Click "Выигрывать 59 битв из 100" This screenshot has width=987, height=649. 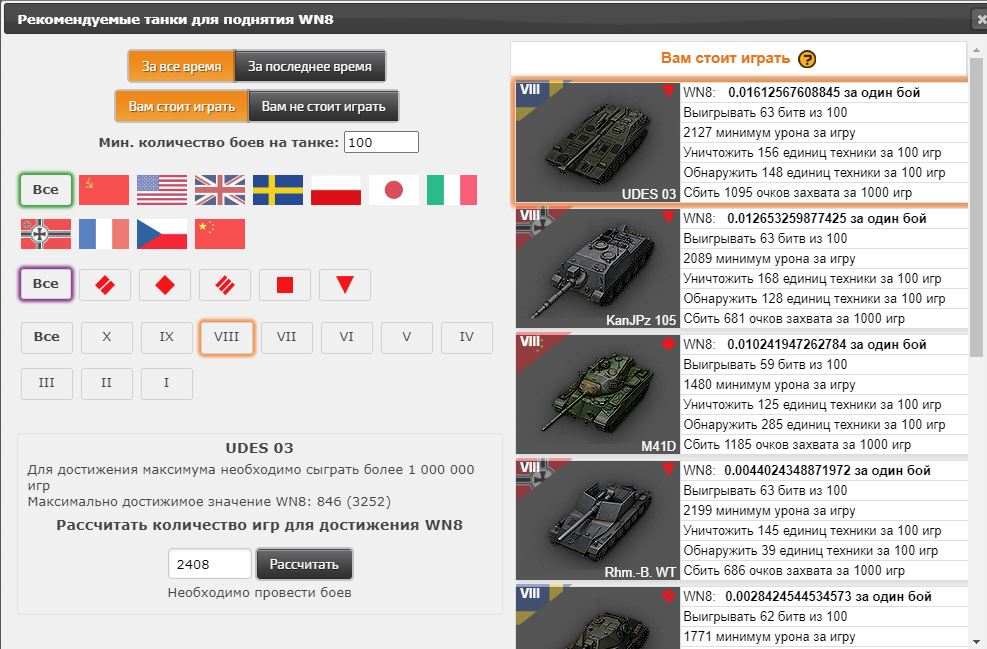[x=765, y=364]
